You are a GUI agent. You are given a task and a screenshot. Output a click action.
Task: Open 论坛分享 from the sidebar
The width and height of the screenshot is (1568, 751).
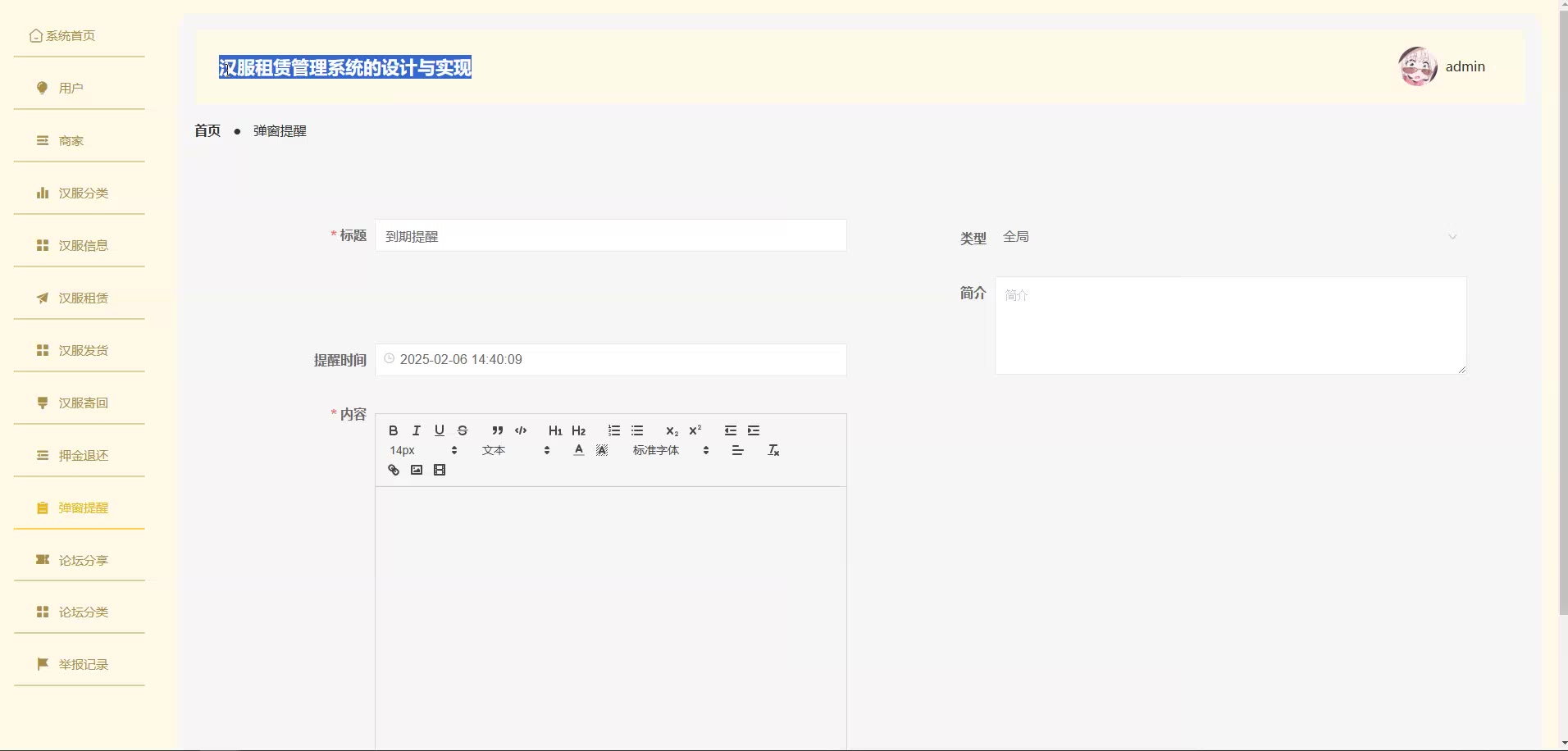tap(79, 560)
